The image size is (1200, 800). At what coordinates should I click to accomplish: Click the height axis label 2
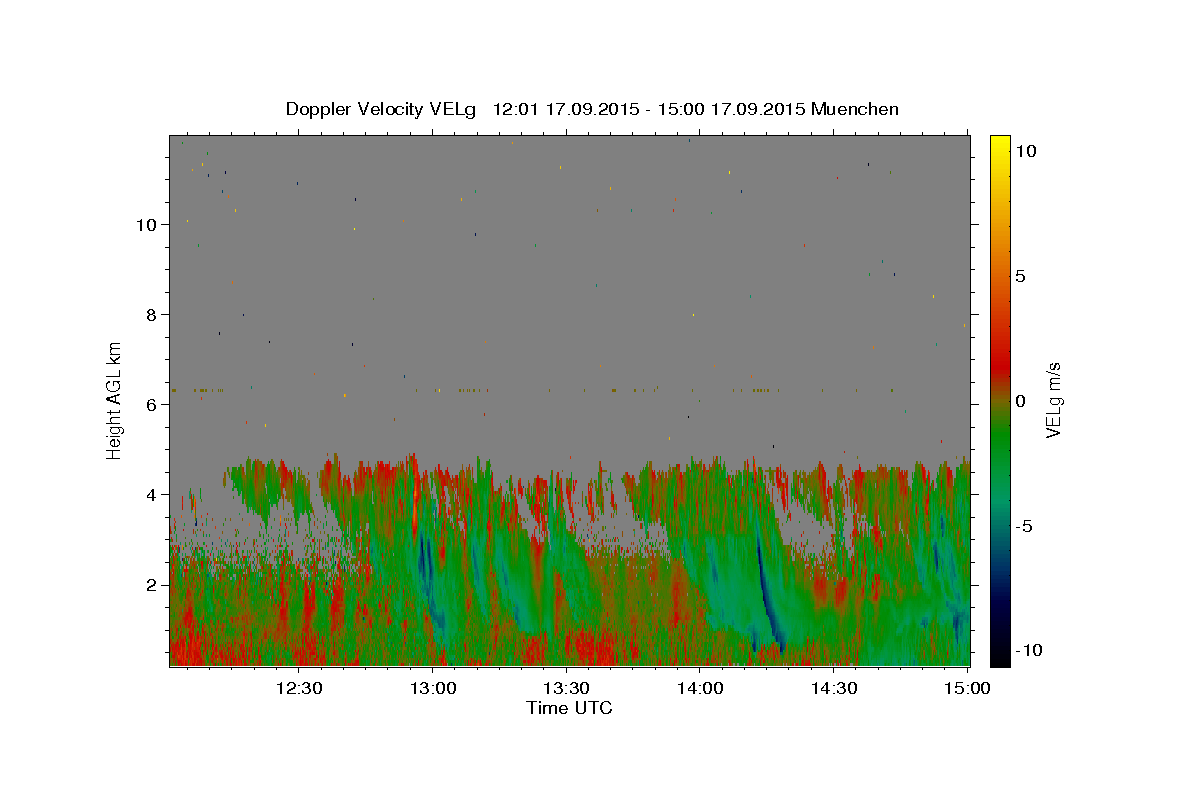152,584
